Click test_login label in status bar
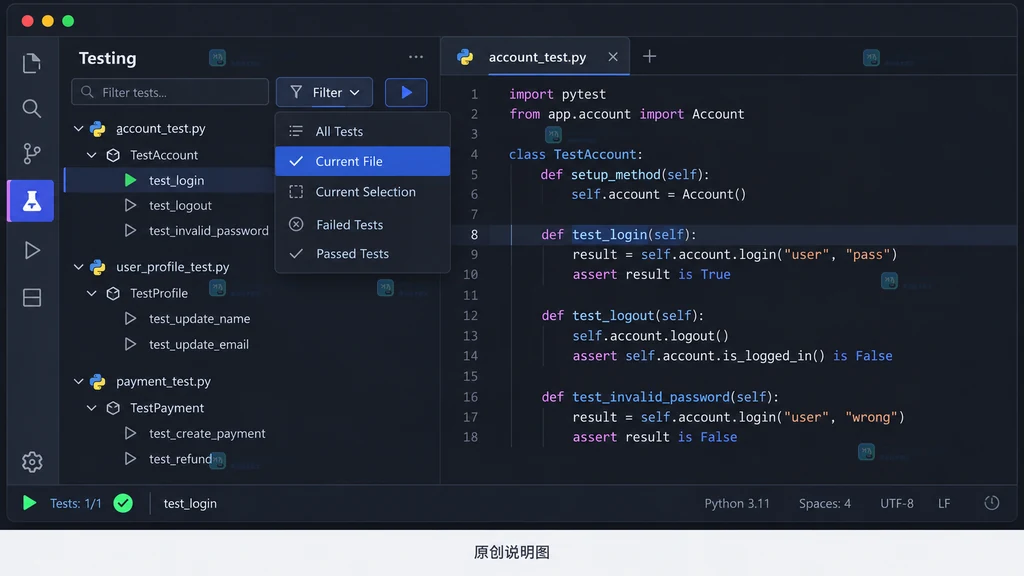Viewport: 1024px width, 576px height. (190, 503)
